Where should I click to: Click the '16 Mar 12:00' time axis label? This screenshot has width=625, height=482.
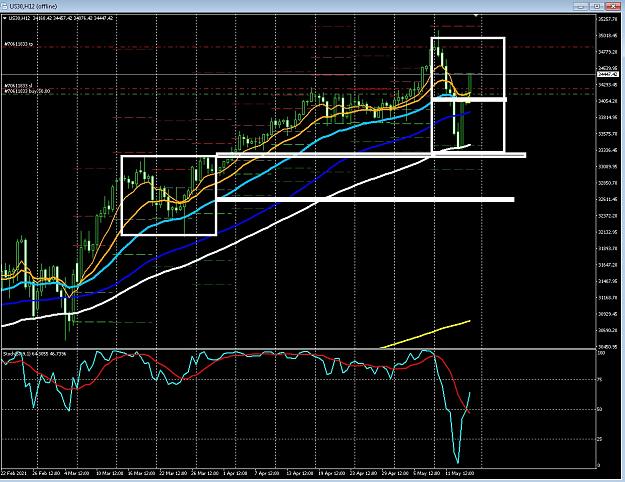[141, 473]
